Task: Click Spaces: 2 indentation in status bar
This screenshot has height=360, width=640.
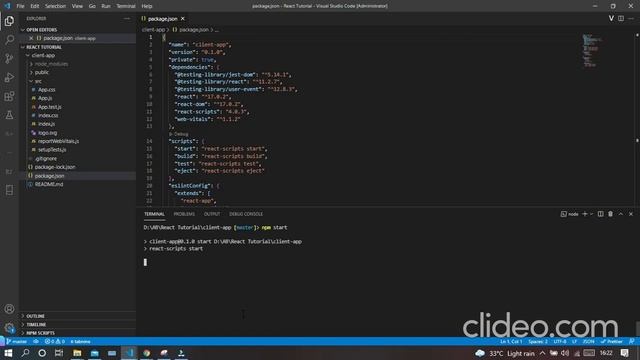Action: [x=538, y=341]
